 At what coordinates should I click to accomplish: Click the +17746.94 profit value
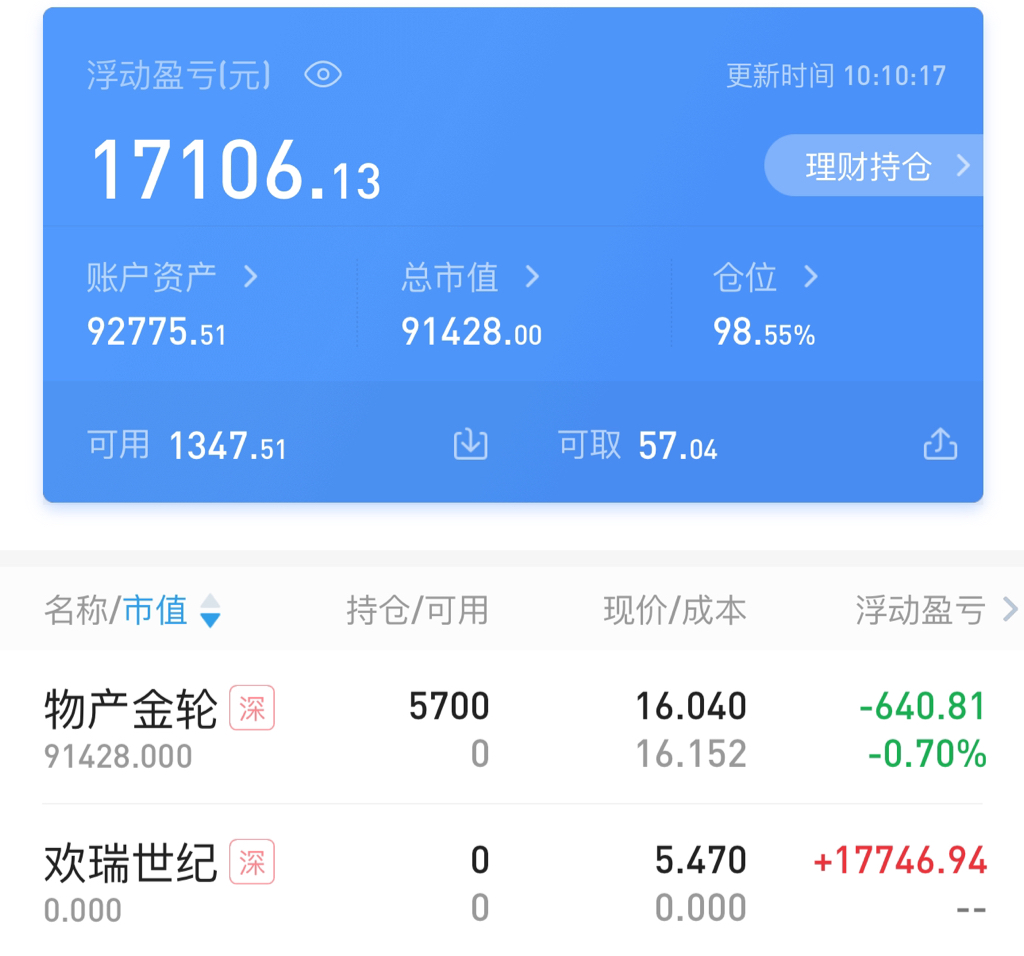click(900, 860)
